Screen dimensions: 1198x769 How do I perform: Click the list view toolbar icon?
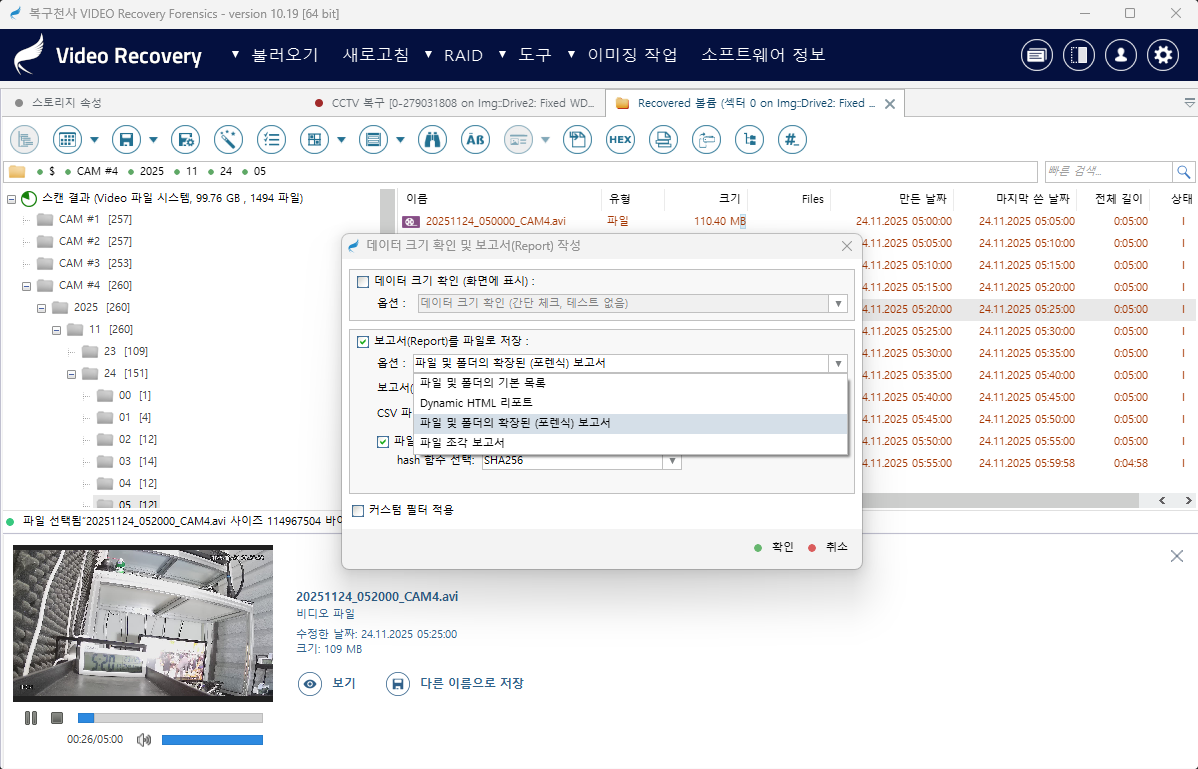point(373,140)
